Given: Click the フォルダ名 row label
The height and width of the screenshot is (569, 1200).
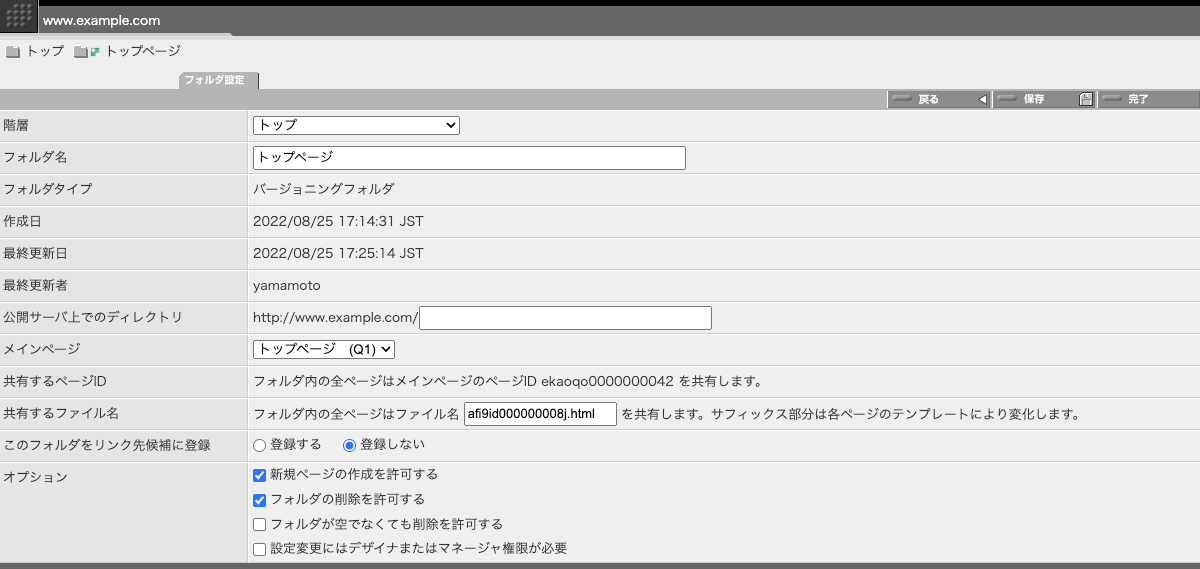Looking at the screenshot, I should click(35, 157).
